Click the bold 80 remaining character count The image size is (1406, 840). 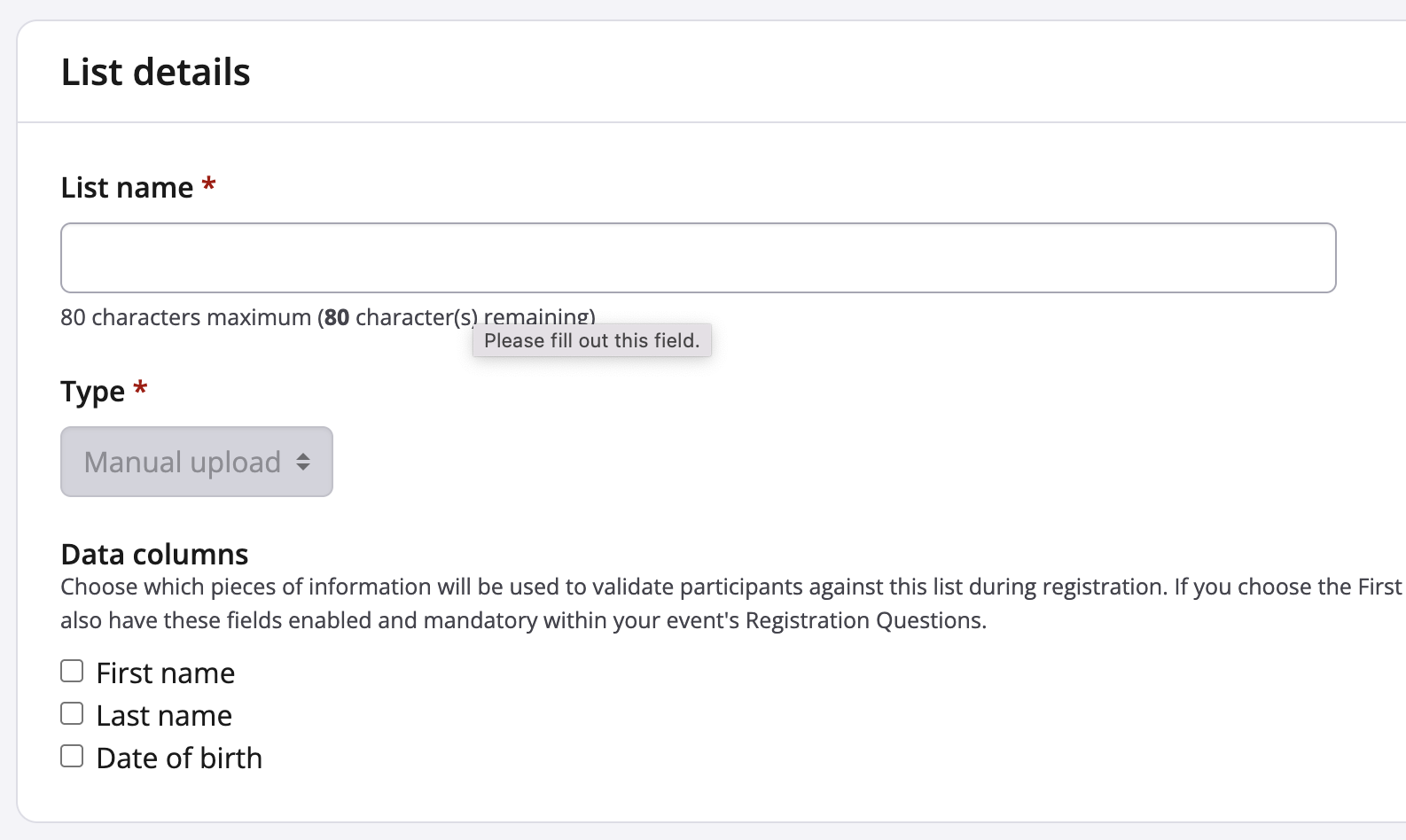click(337, 317)
